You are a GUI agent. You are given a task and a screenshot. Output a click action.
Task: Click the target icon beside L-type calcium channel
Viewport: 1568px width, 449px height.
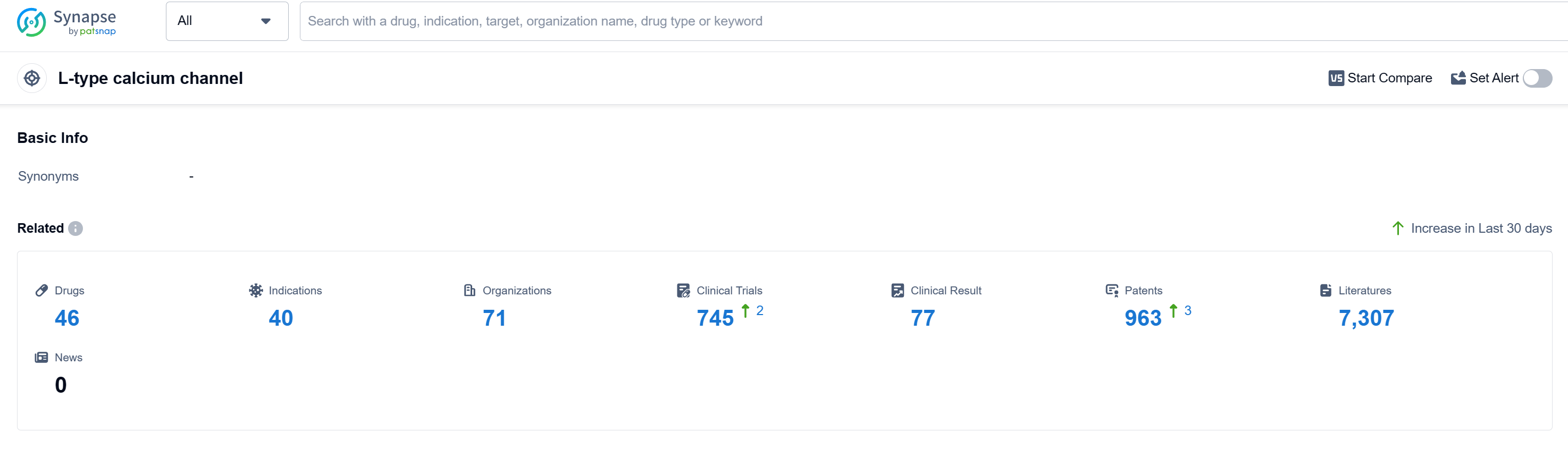[32, 79]
